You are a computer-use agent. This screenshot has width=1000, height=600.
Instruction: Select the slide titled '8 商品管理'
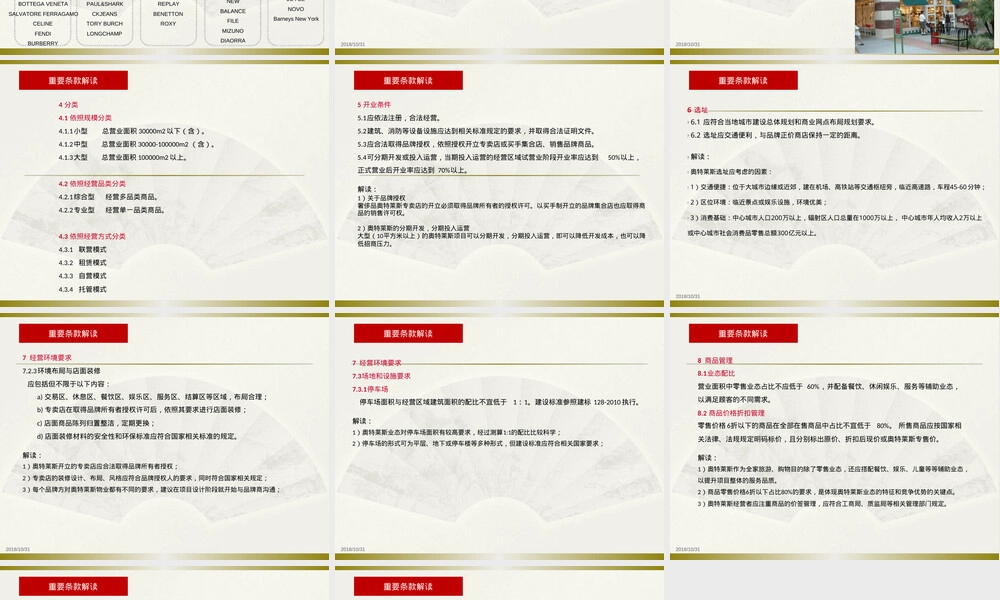835,437
